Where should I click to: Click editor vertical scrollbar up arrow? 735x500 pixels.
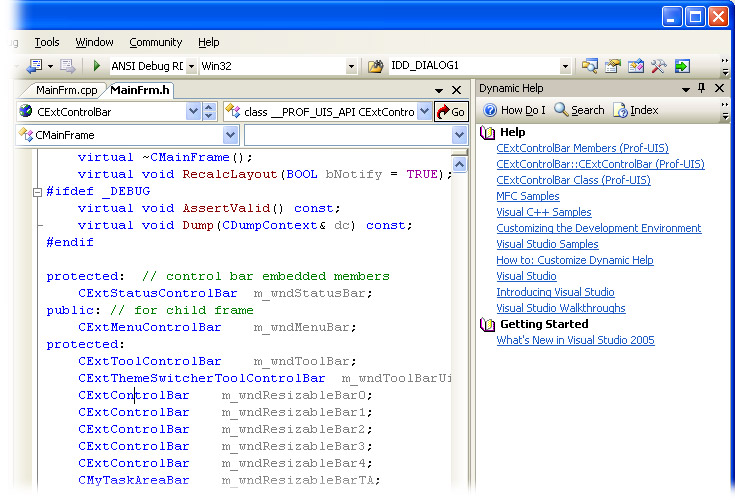(459, 164)
